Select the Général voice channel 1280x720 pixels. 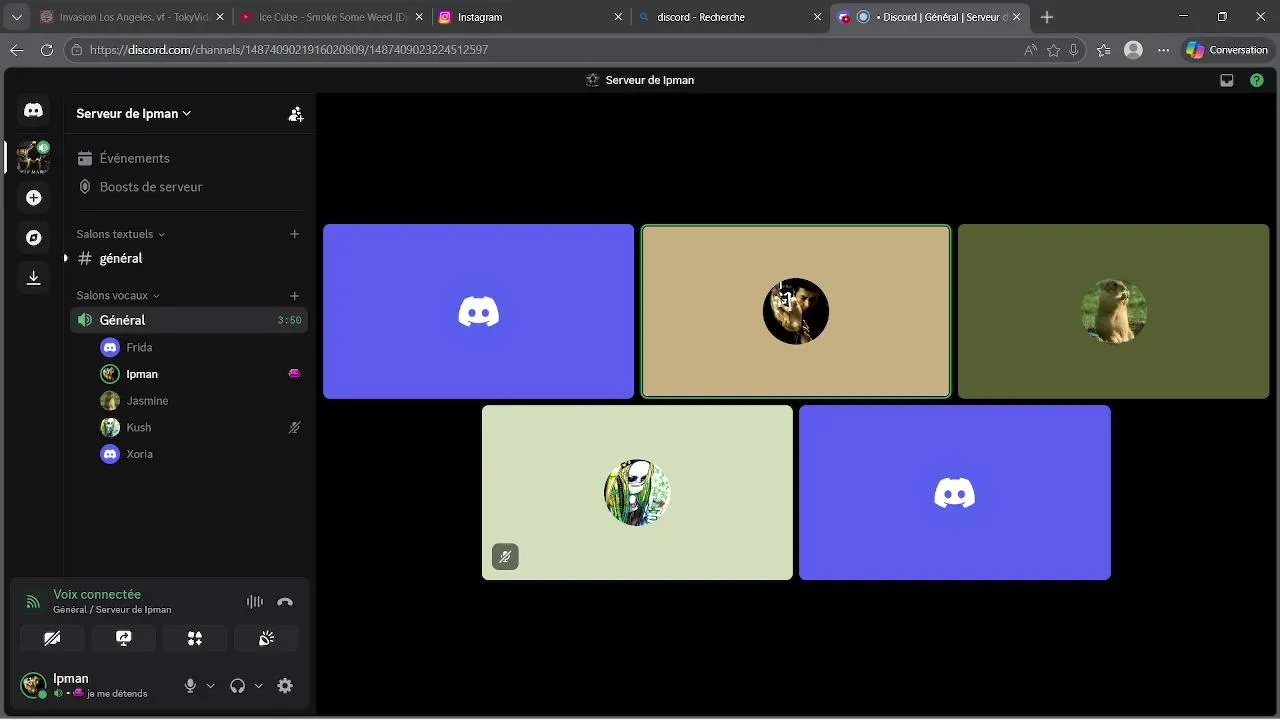188,320
